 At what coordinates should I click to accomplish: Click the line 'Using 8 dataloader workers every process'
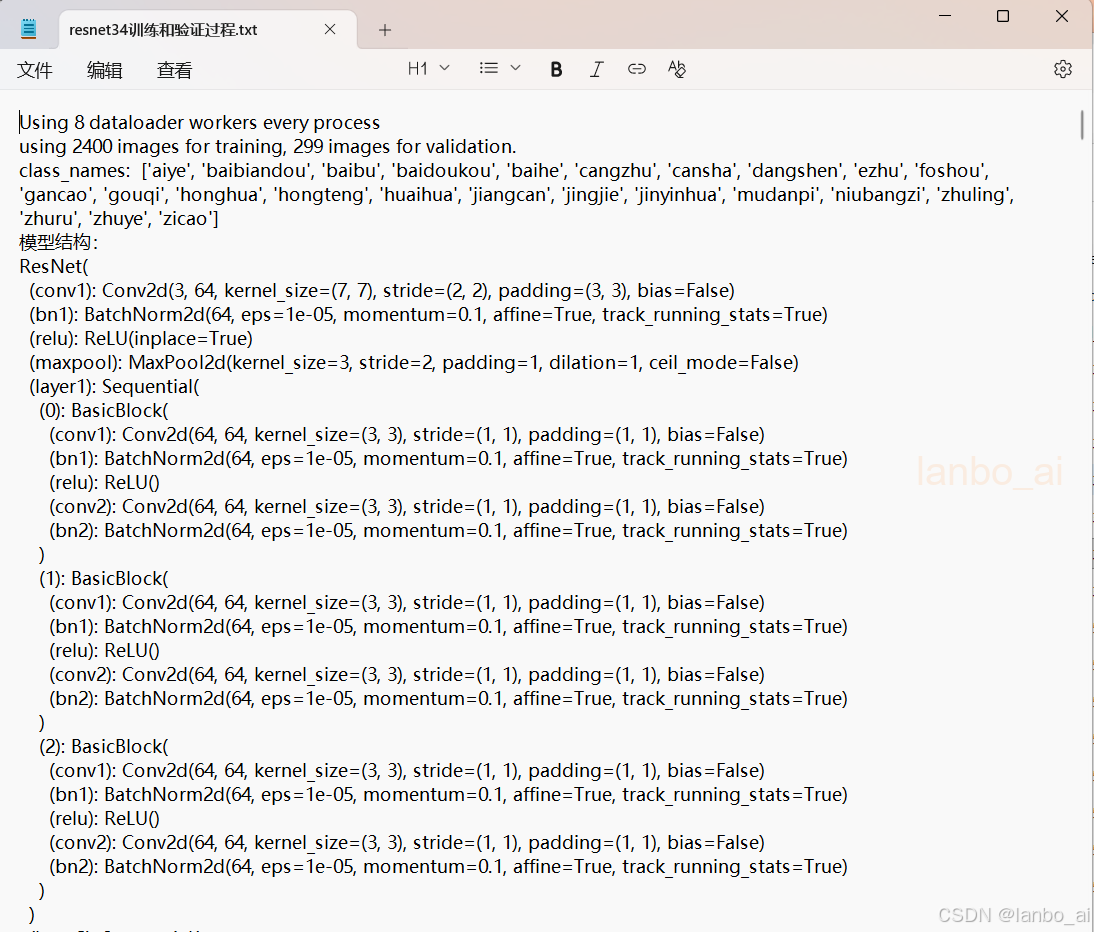200,123
